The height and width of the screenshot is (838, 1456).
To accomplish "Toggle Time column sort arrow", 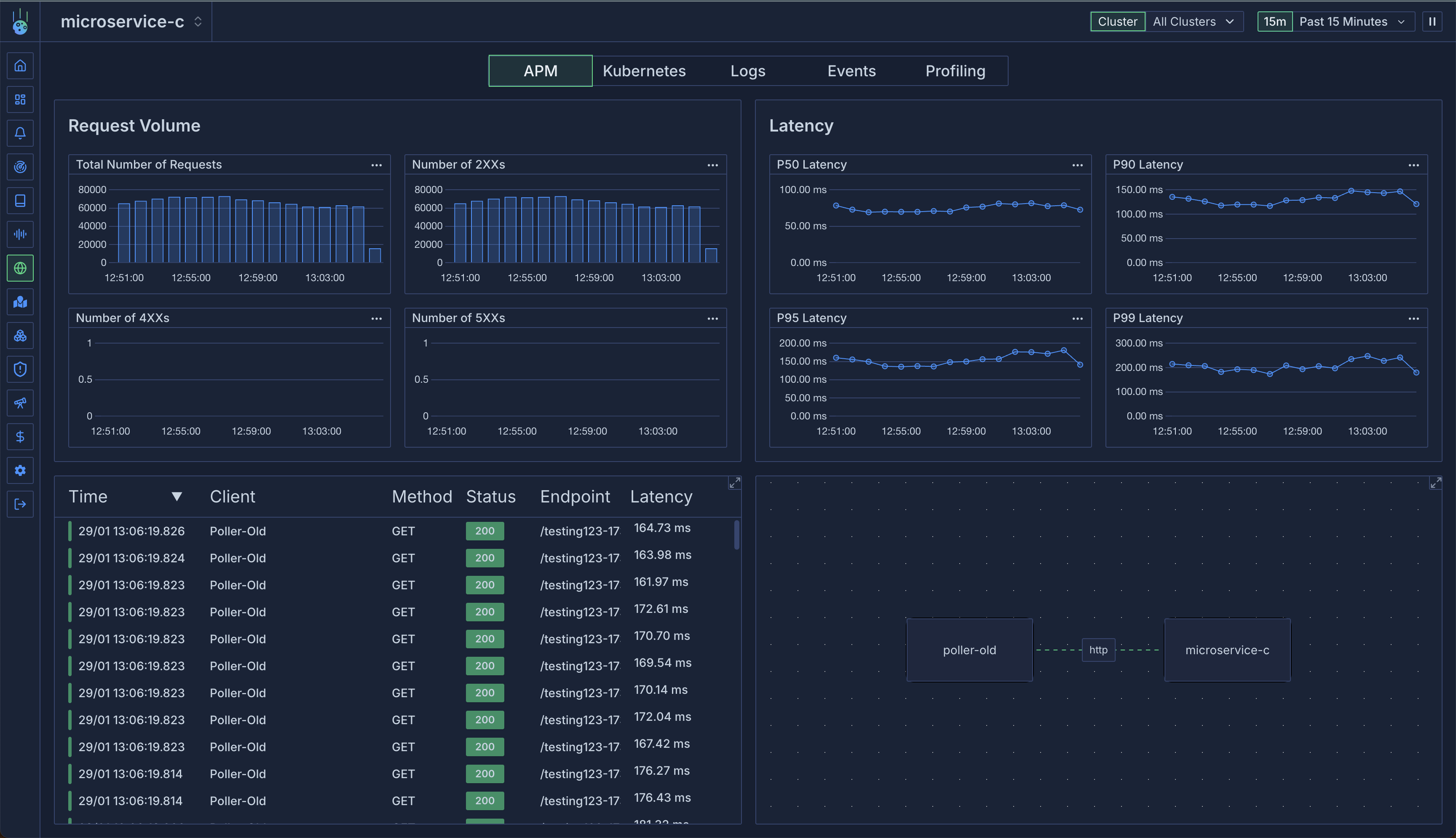I will point(177,496).
